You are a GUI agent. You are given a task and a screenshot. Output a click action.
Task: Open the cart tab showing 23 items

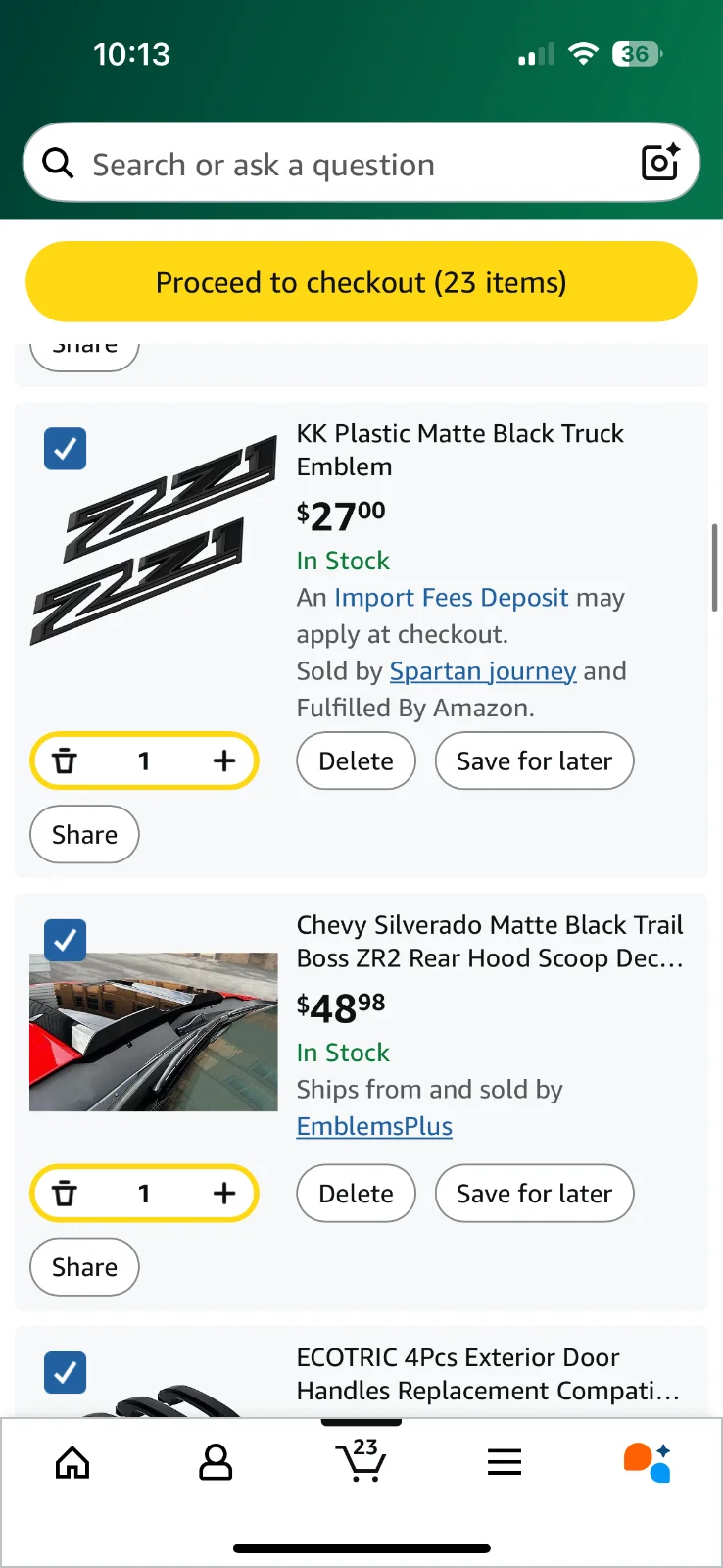coord(361,1461)
